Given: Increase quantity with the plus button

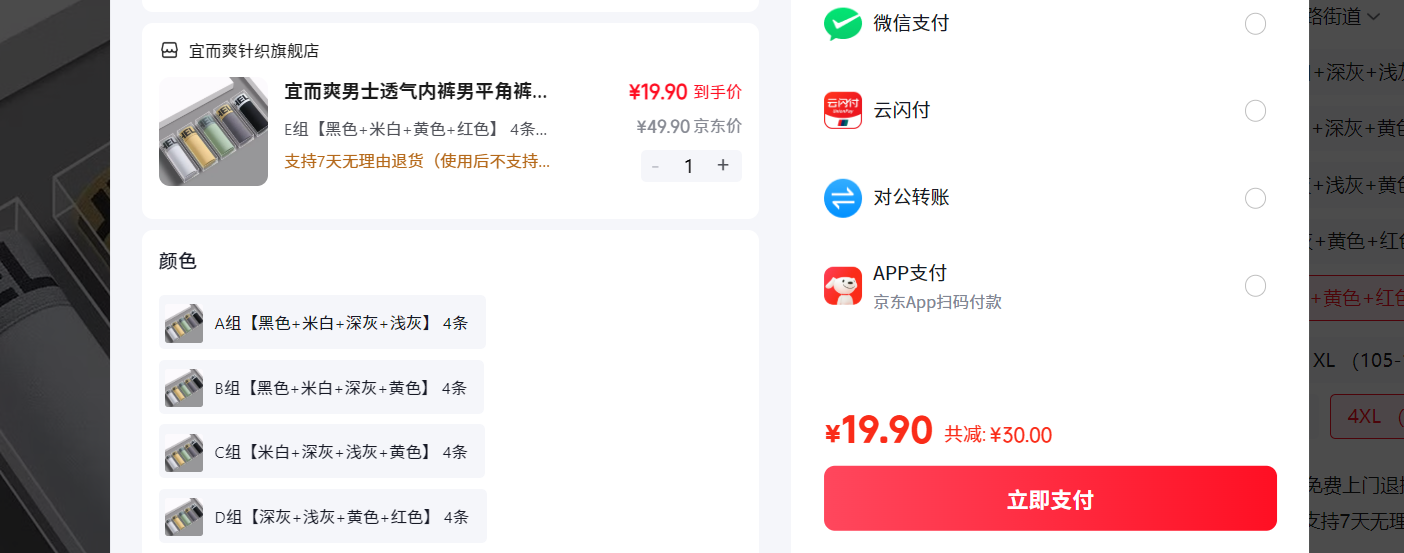Looking at the screenshot, I should 723,166.
